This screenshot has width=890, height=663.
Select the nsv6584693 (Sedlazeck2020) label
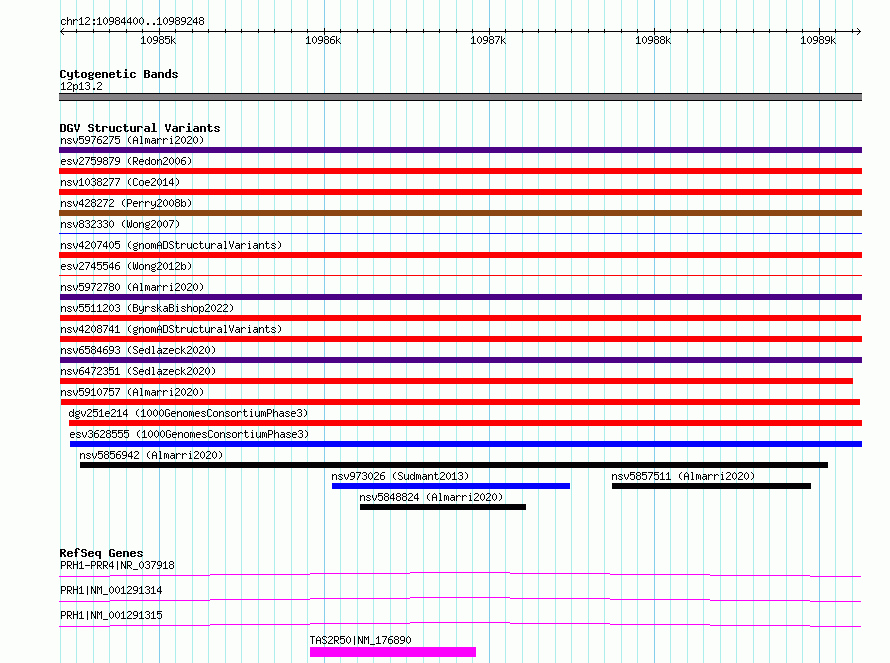138,350
